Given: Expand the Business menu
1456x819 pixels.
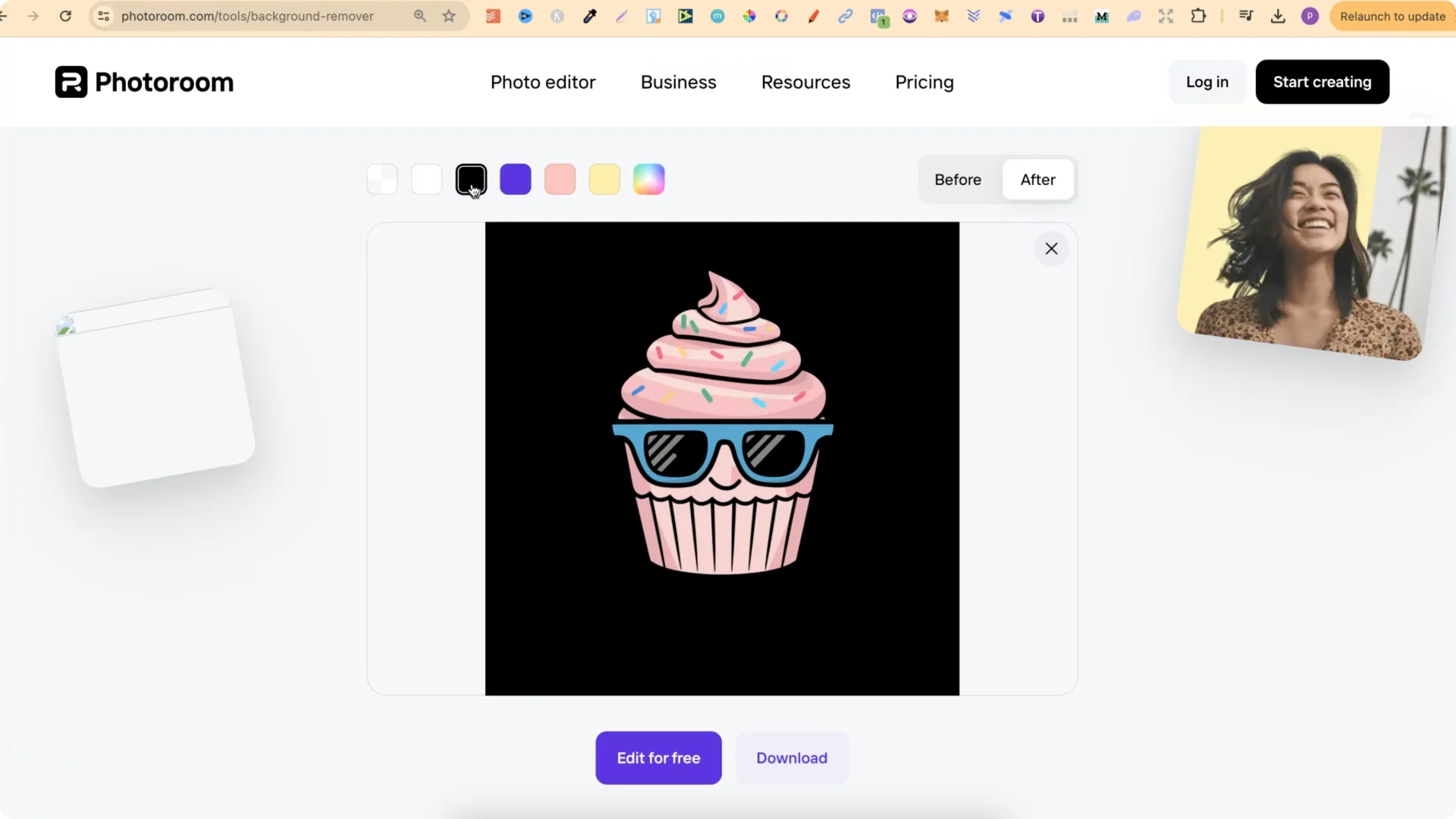Looking at the screenshot, I should 679,82.
